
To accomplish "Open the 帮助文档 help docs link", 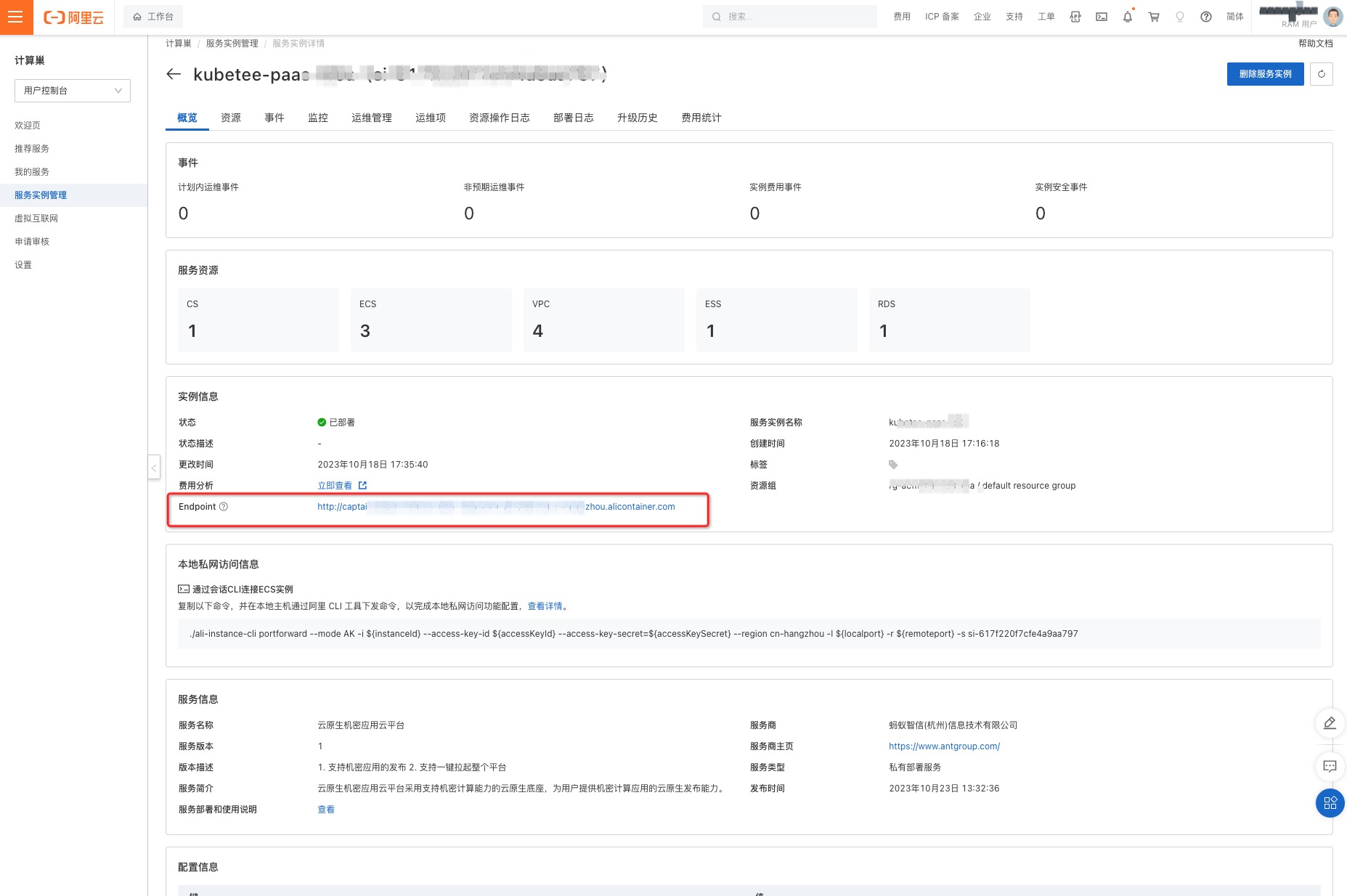I will coord(1315,44).
